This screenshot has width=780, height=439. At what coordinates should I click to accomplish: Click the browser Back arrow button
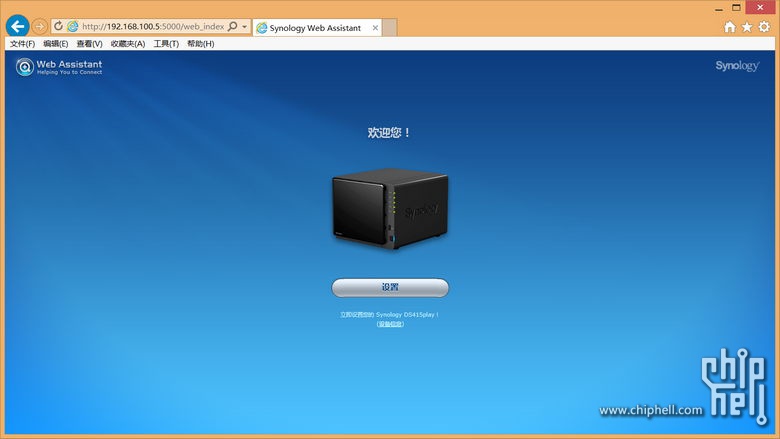pos(17,26)
